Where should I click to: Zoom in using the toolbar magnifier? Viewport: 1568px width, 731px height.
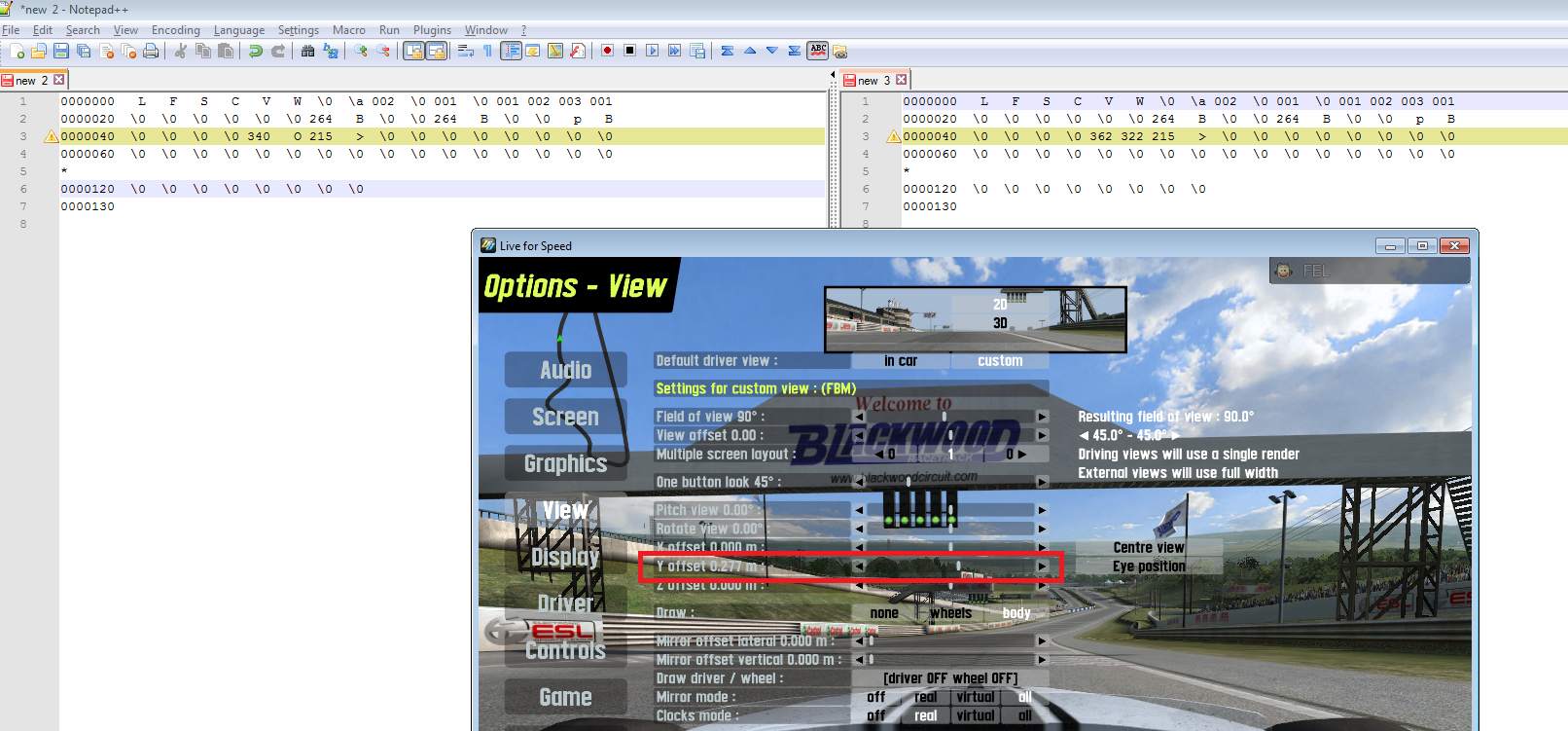(x=361, y=51)
